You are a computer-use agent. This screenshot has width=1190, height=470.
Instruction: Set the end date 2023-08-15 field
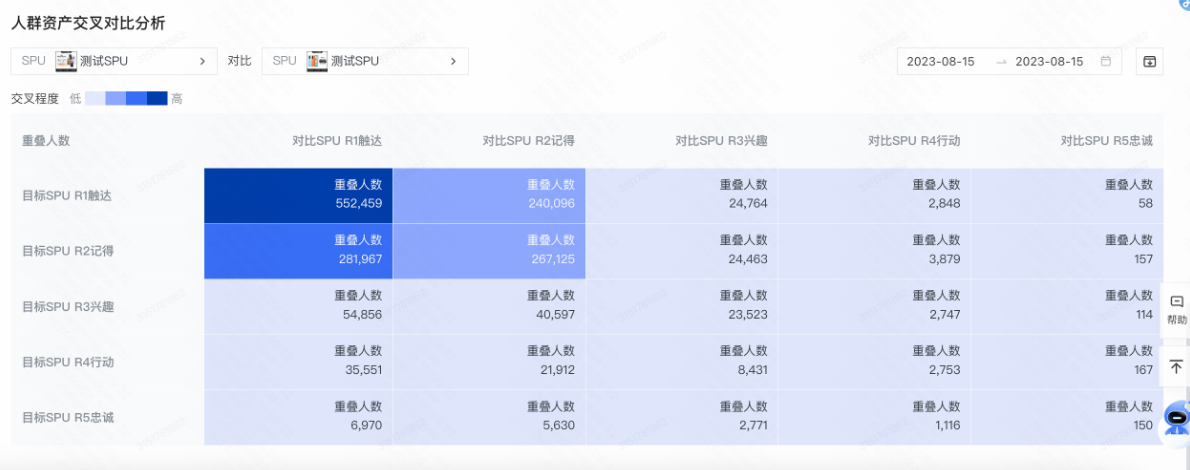coord(1049,61)
